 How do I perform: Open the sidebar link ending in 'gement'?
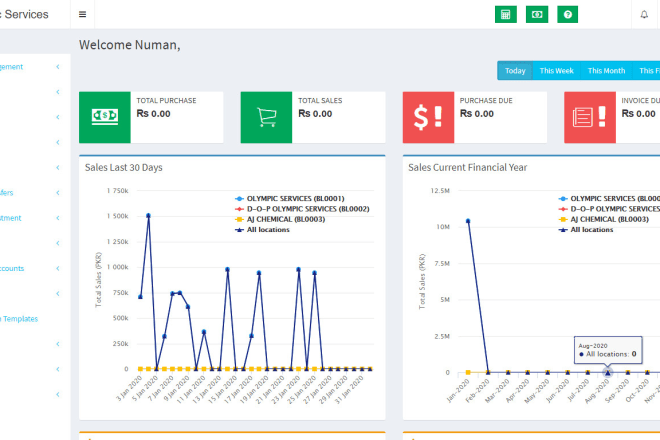tap(11, 67)
